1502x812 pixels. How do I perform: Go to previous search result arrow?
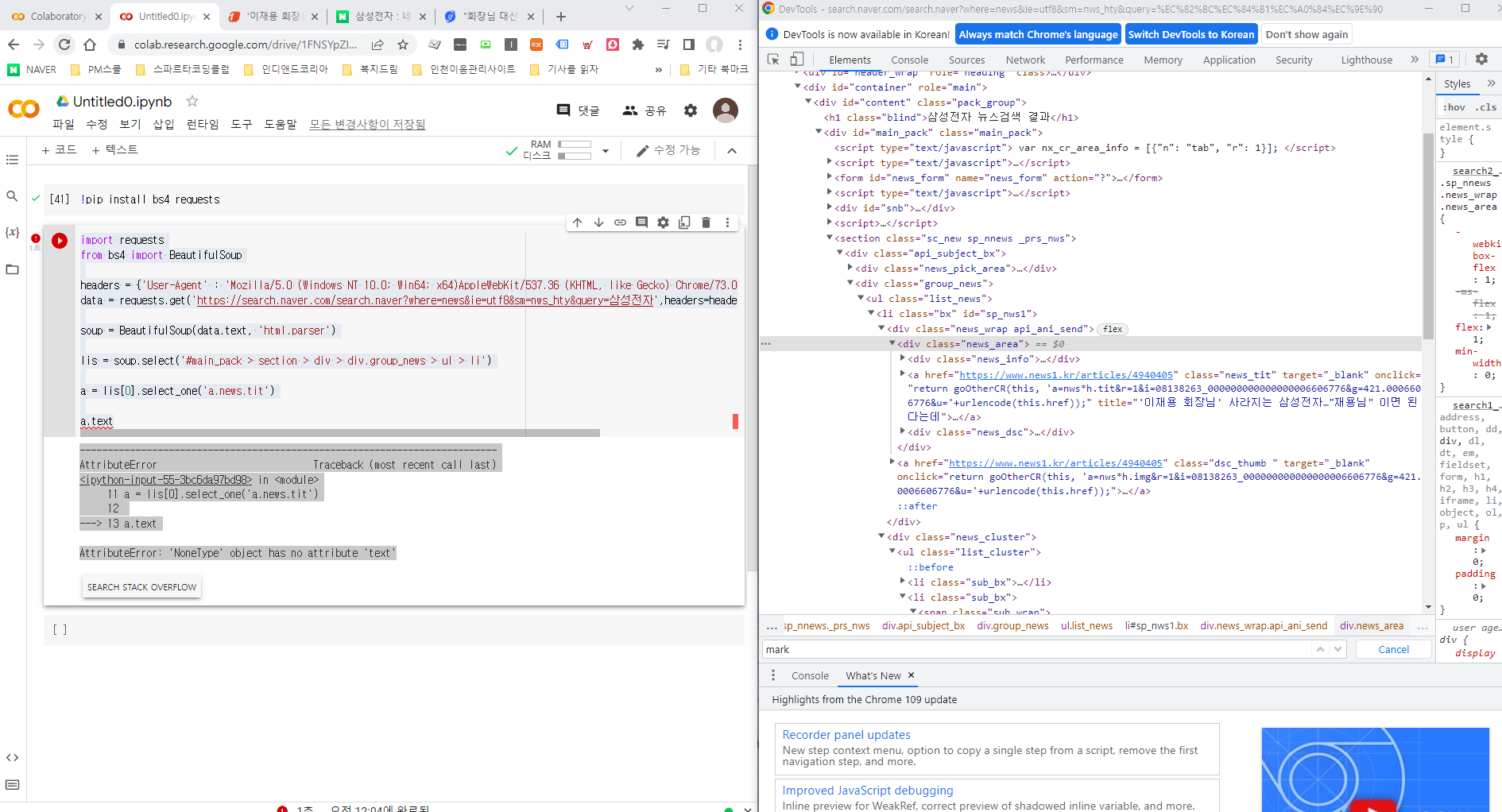[1320, 649]
